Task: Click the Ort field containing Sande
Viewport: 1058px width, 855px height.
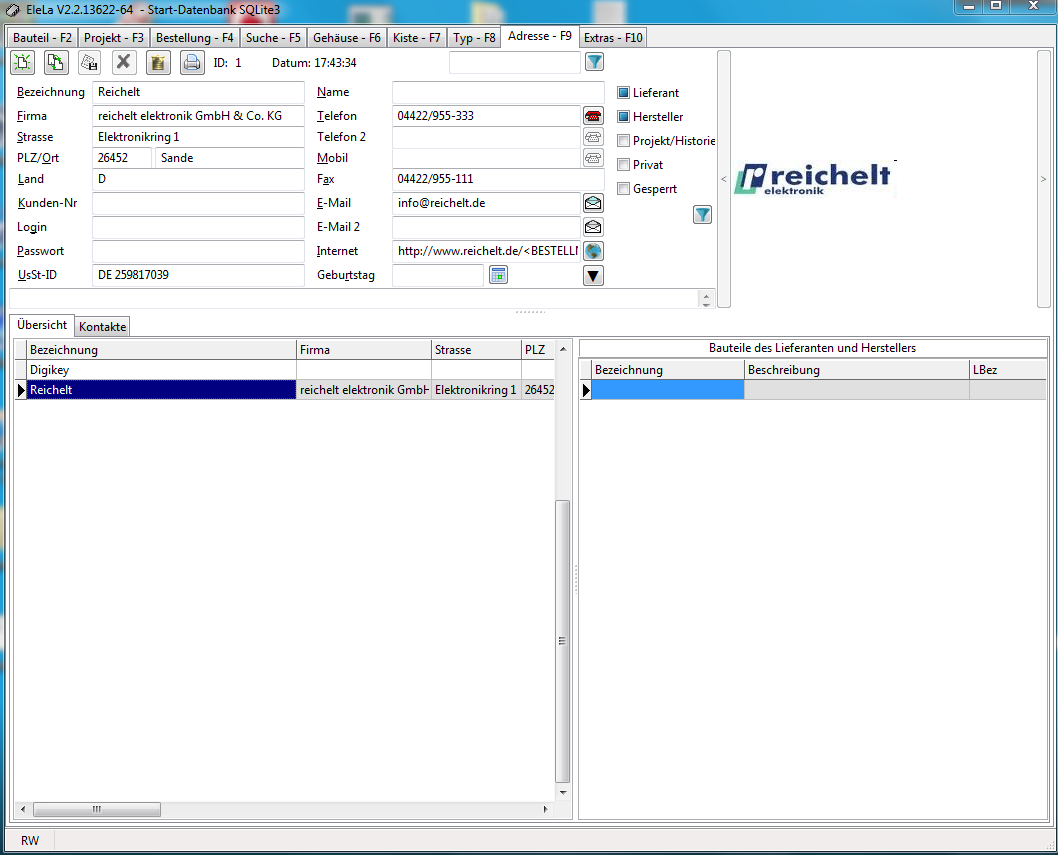Action: 229,158
